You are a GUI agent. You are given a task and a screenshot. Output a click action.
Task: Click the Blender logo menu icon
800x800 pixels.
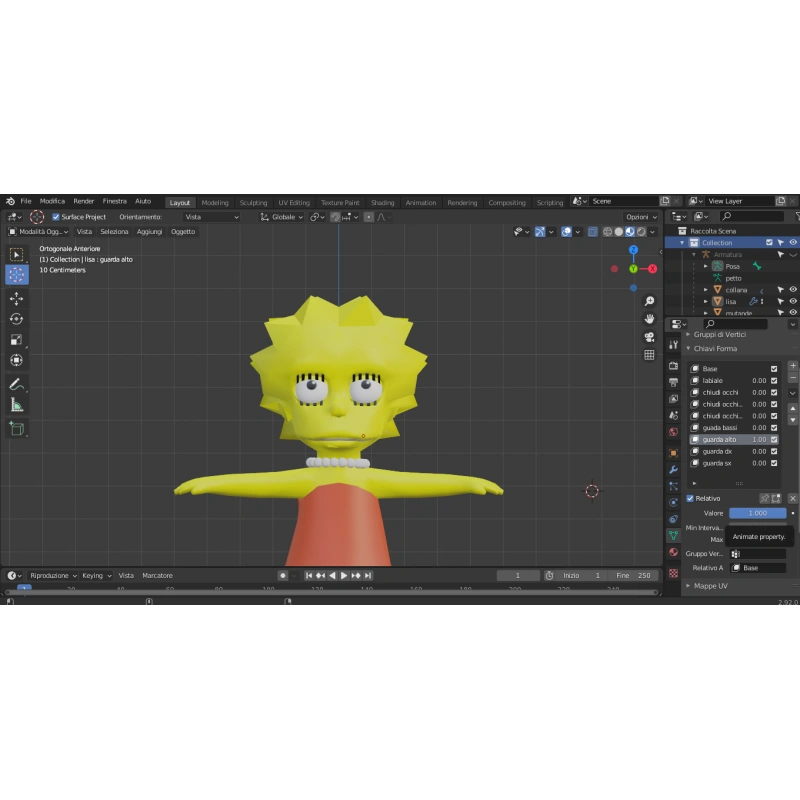(x=10, y=201)
